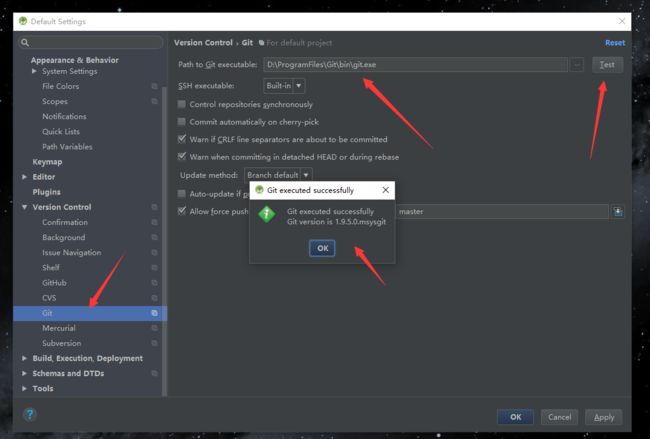Click the project-level icon next to Schemas and DTDs
The height and width of the screenshot is (439, 650).
pos(154,373)
